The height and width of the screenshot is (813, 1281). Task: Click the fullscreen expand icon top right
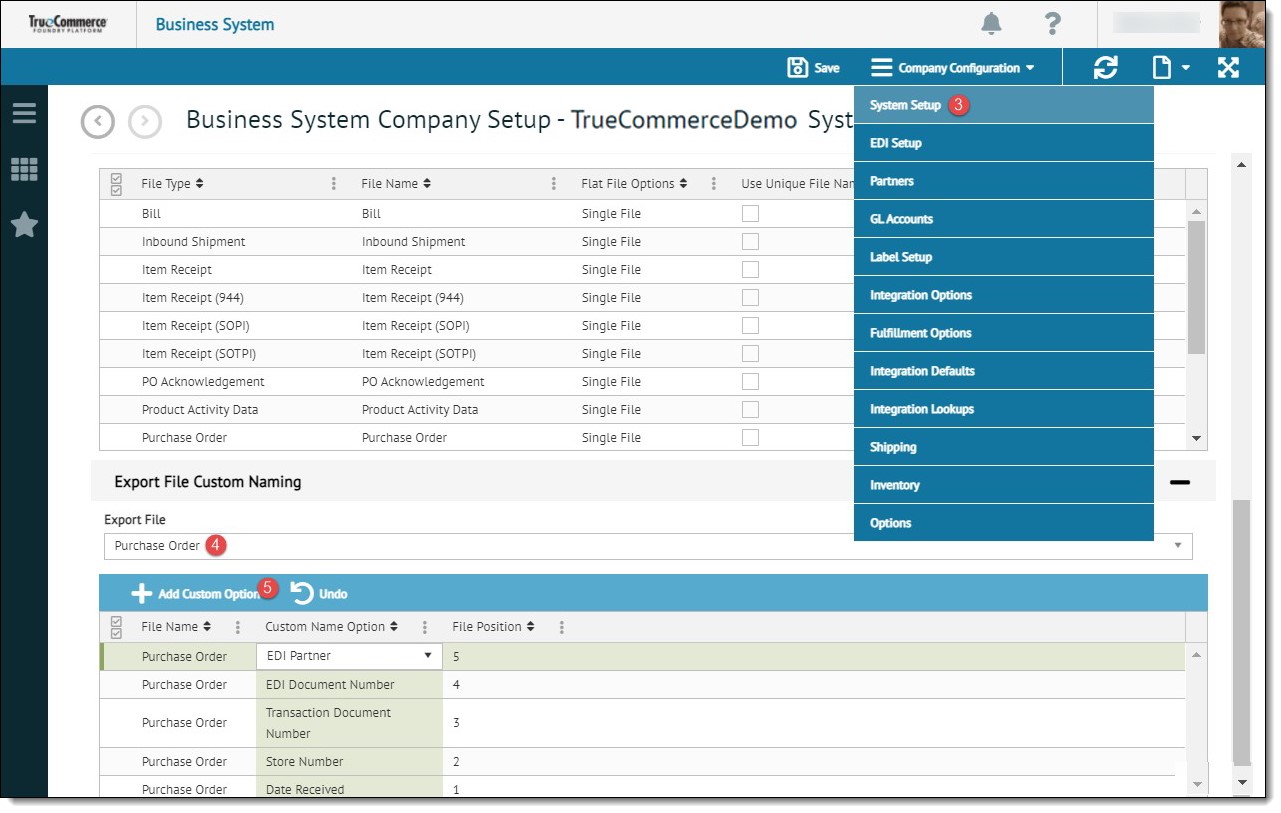[1228, 67]
